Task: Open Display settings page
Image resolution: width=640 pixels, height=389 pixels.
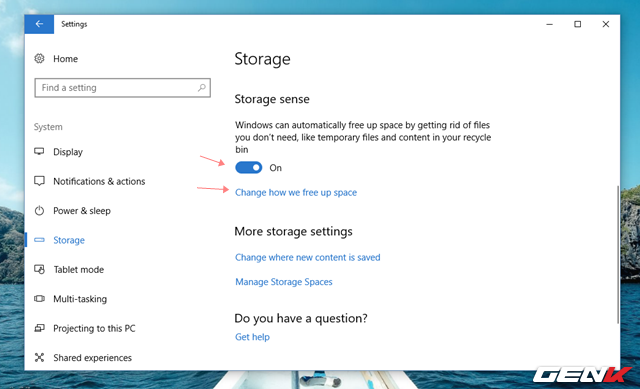Action: pyautogui.click(x=68, y=152)
